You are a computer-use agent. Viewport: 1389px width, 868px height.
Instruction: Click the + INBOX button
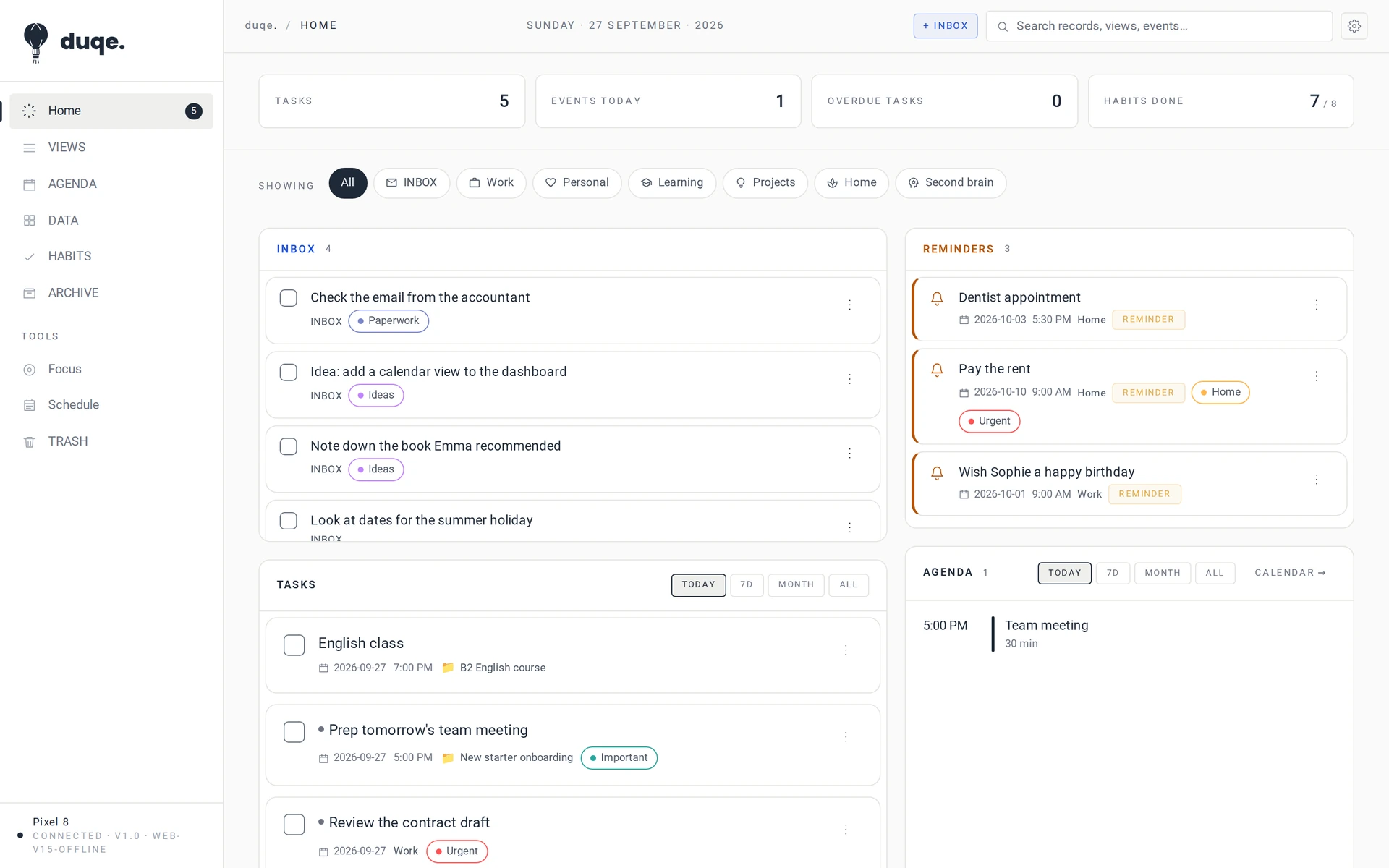tap(946, 26)
